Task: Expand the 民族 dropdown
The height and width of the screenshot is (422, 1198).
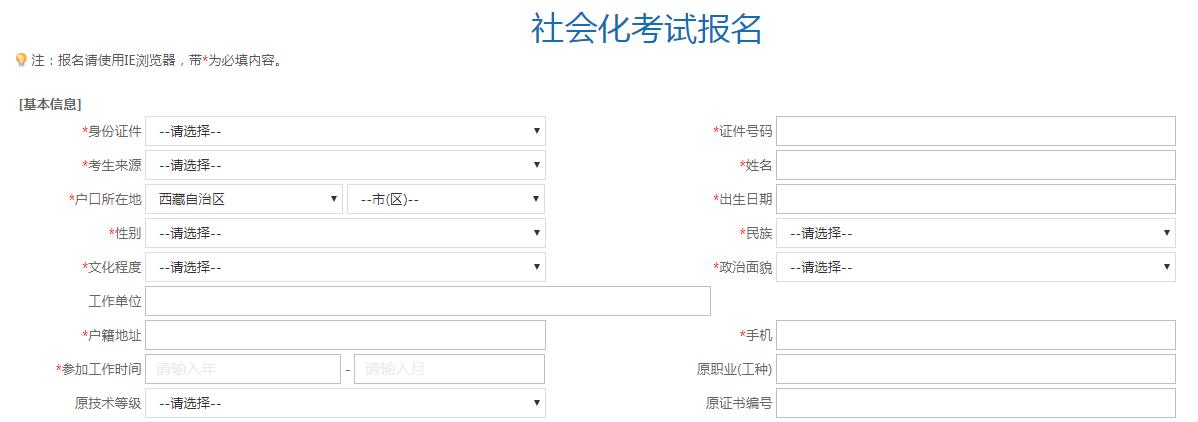Action: [976, 233]
